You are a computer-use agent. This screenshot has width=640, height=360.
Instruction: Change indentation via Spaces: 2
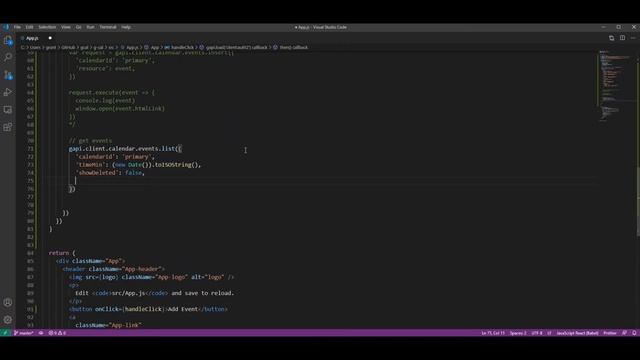click(x=518, y=333)
